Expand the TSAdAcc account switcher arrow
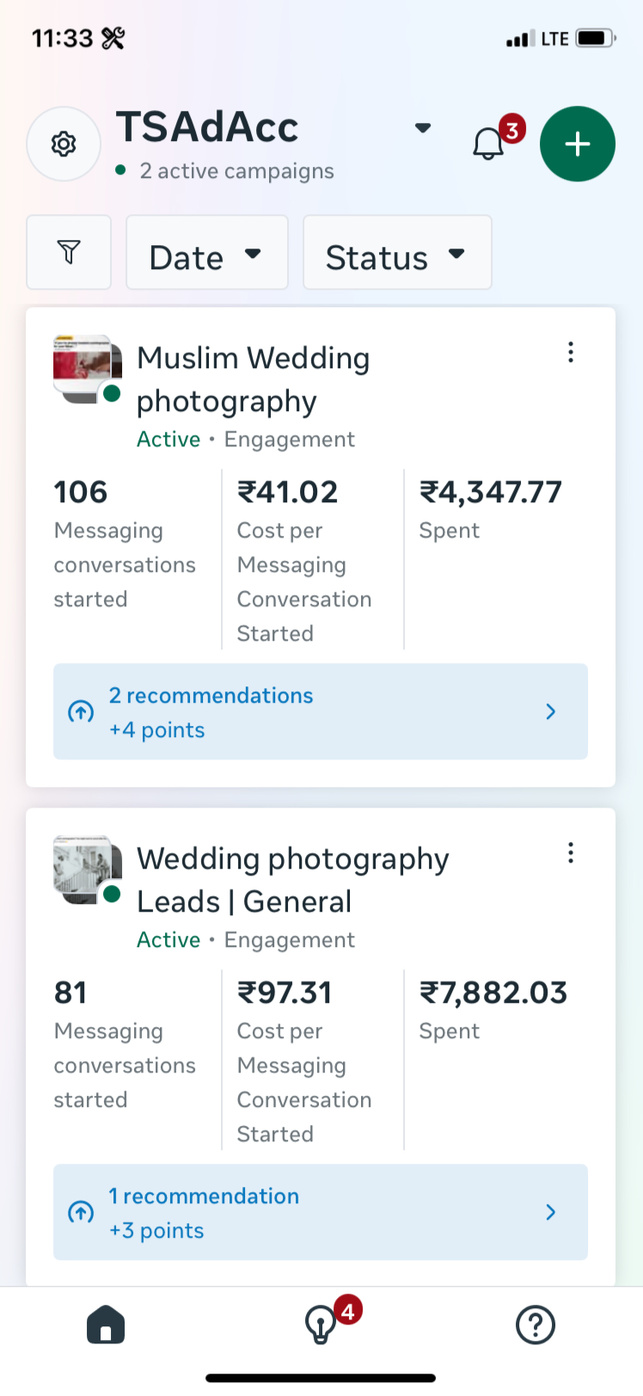 [x=423, y=128]
